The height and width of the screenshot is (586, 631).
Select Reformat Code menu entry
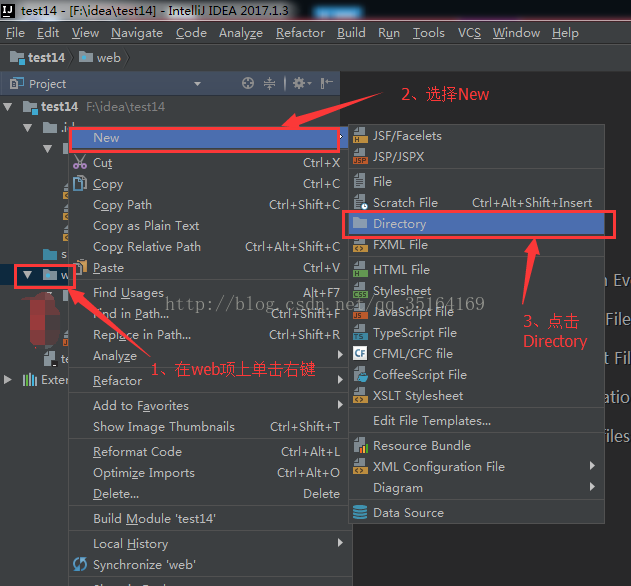tap(208, 452)
